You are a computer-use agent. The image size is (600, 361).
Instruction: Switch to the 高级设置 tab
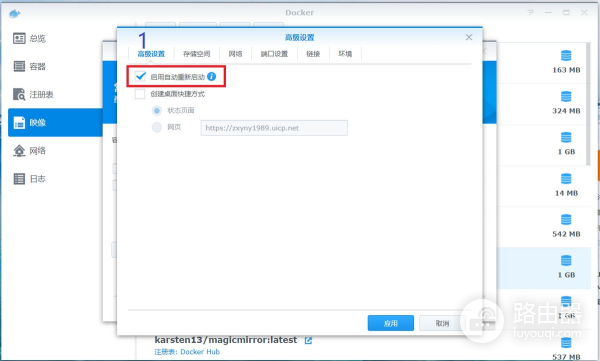pos(151,54)
